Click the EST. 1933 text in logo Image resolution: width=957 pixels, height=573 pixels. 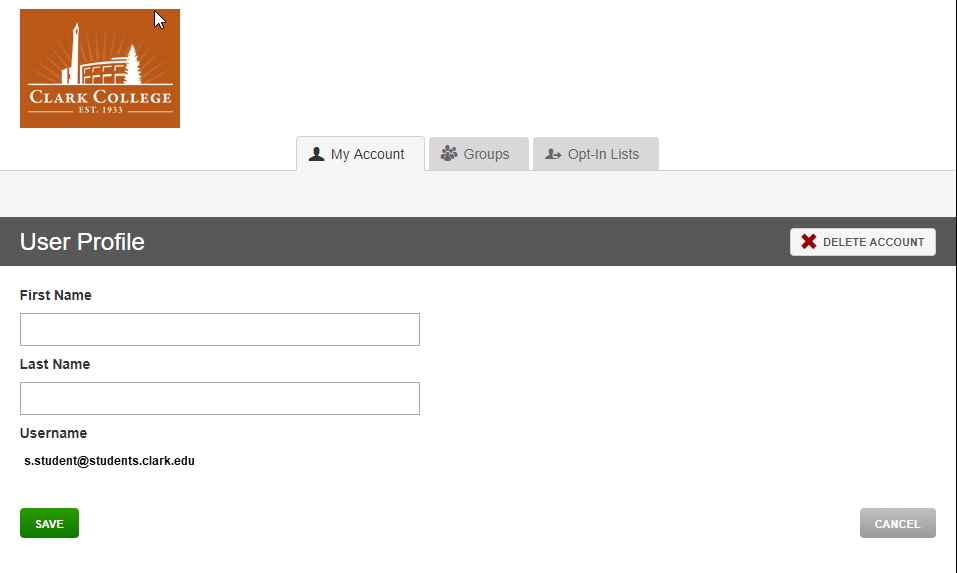(101, 110)
